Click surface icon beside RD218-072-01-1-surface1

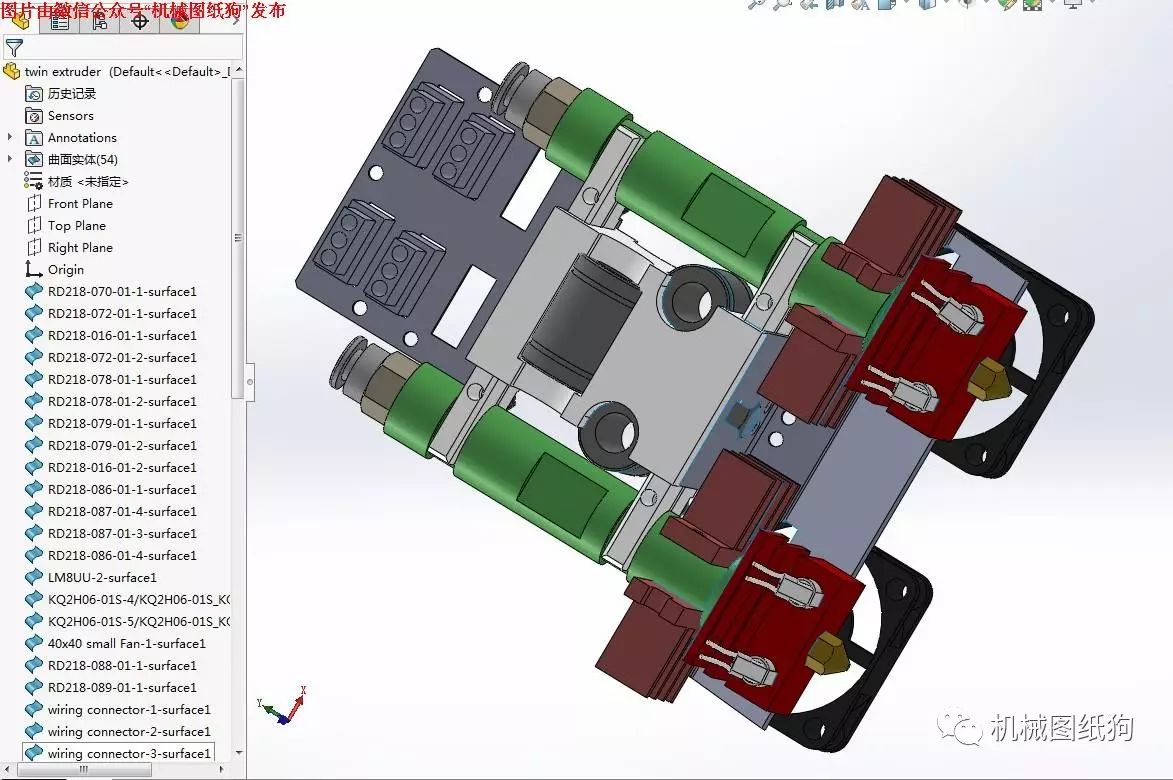tap(34, 313)
